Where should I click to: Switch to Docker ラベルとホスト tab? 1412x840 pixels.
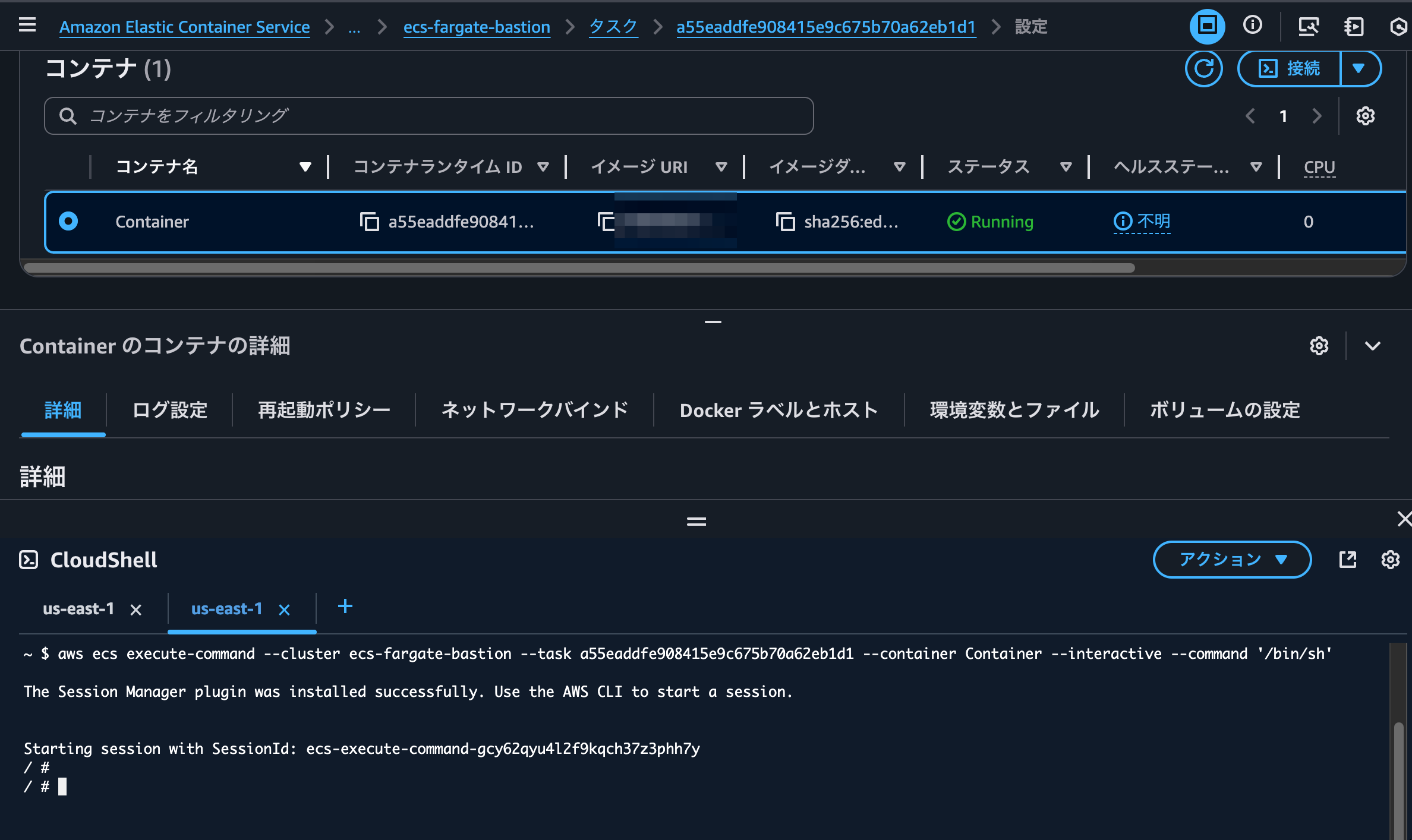779,410
